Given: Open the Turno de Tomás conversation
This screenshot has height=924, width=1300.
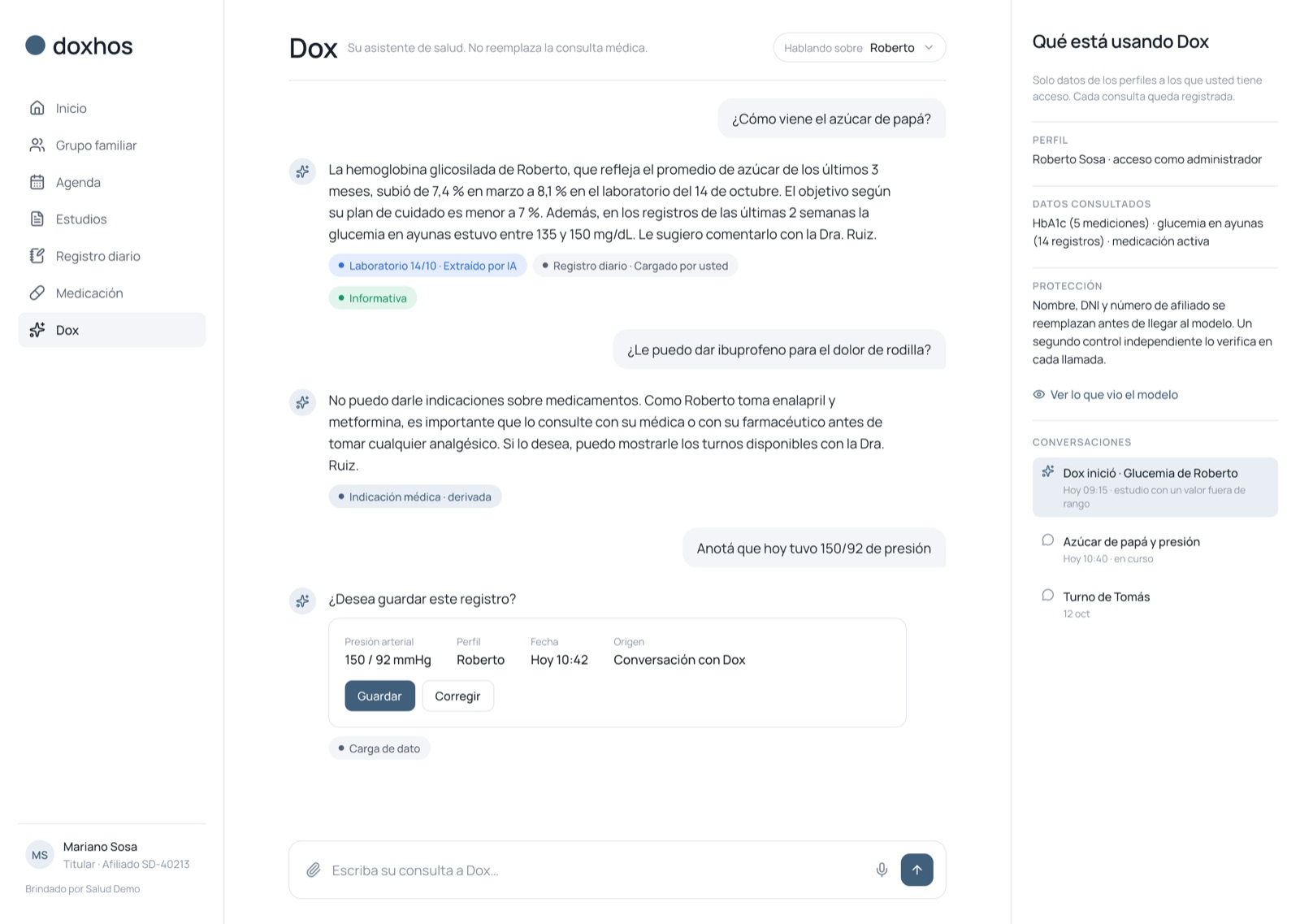Looking at the screenshot, I should (x=1155, y=604).
